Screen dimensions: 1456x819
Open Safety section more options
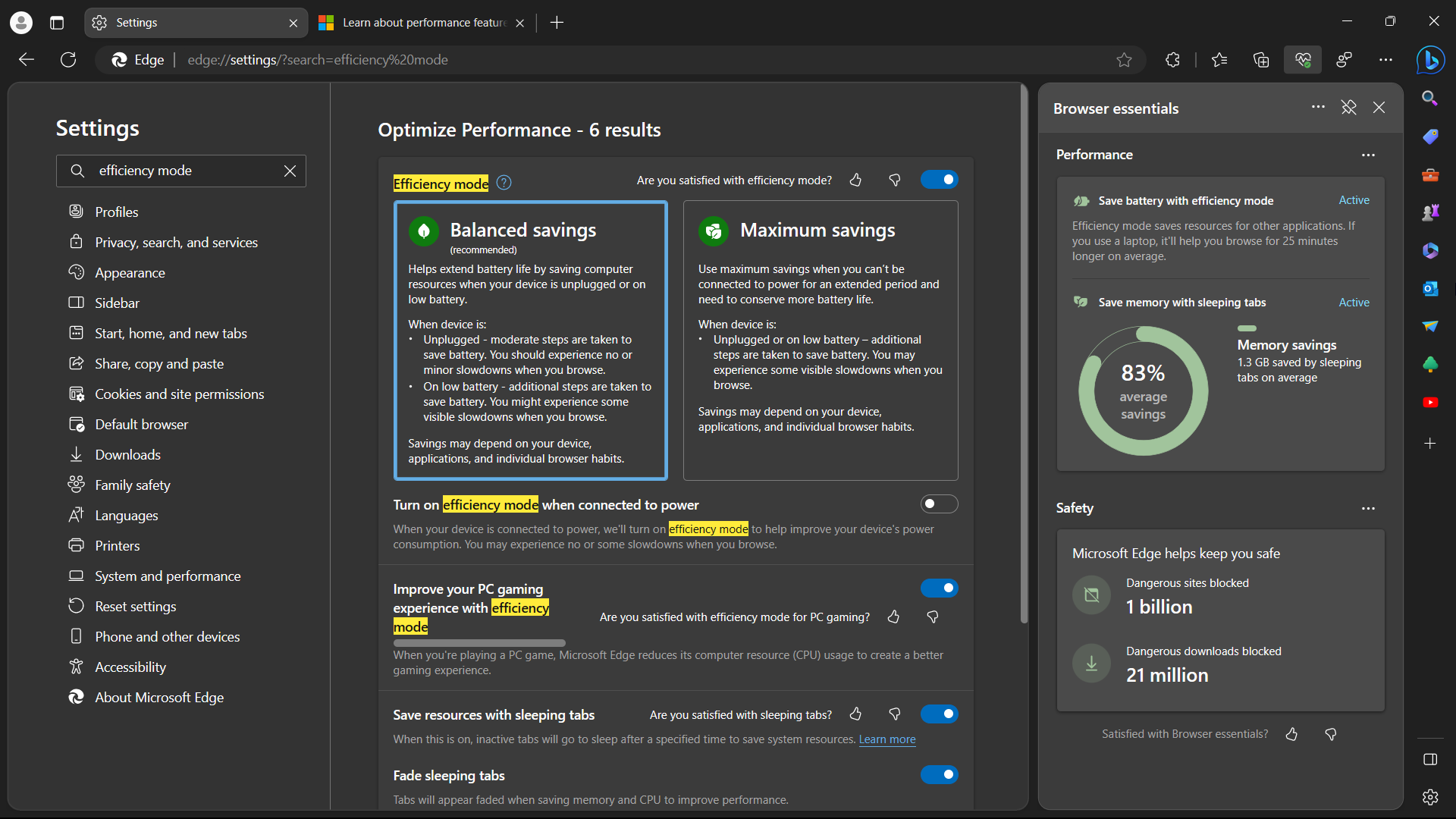[x=1368, y=508]
